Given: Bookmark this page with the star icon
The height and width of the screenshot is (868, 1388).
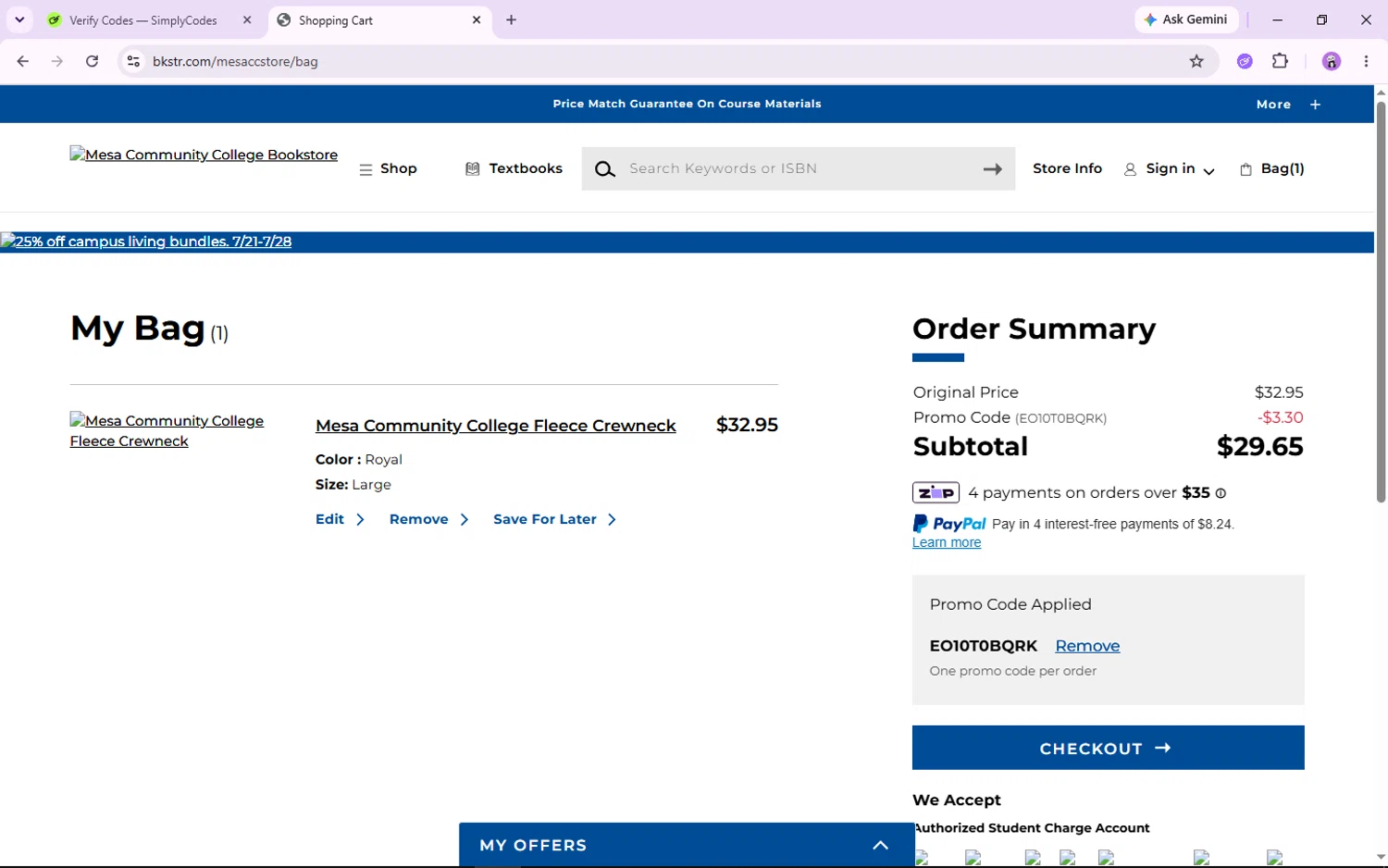Looking at the screenshot, I should 1196,61.
